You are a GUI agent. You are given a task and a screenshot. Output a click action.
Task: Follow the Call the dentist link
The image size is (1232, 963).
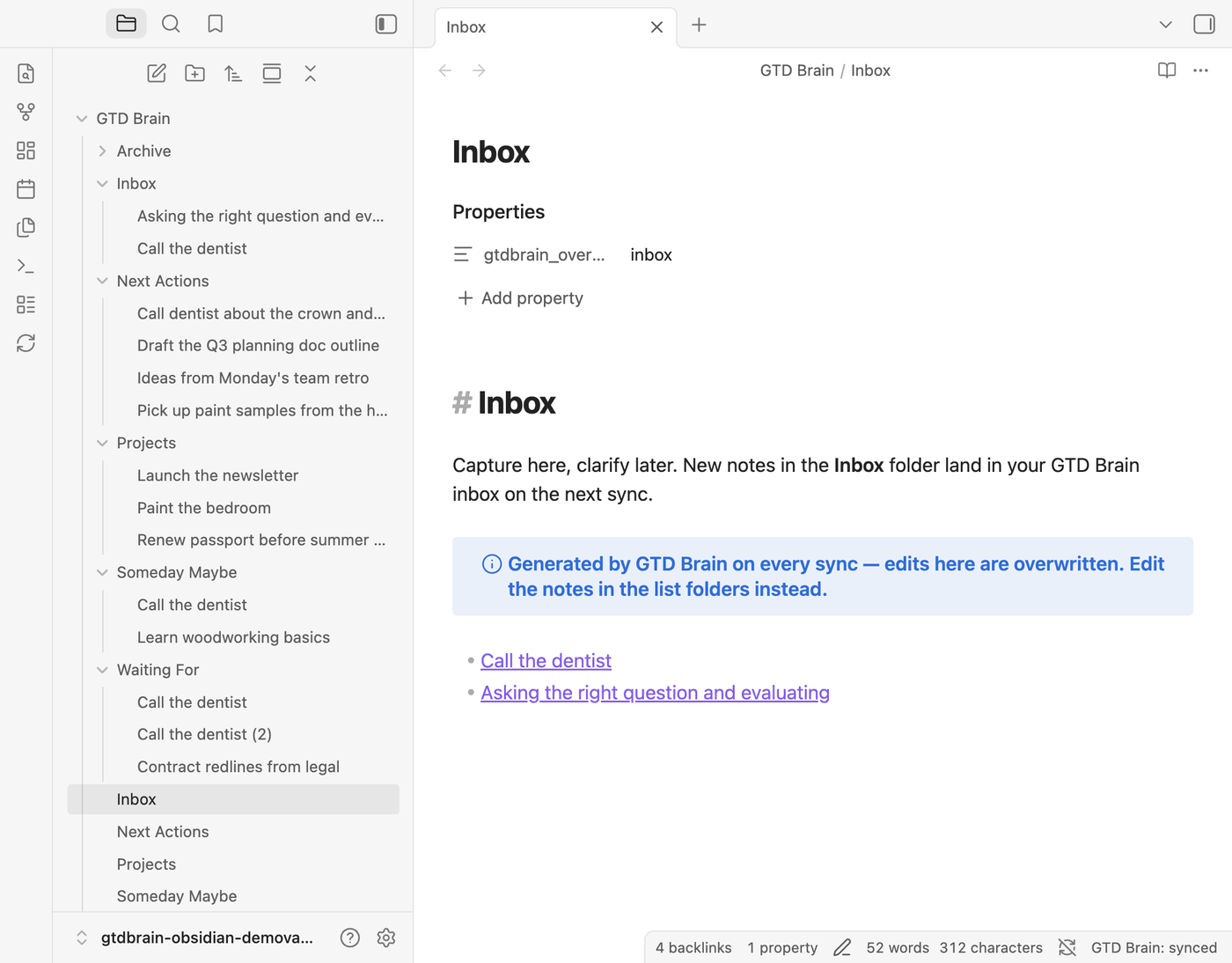click(546, 660)
